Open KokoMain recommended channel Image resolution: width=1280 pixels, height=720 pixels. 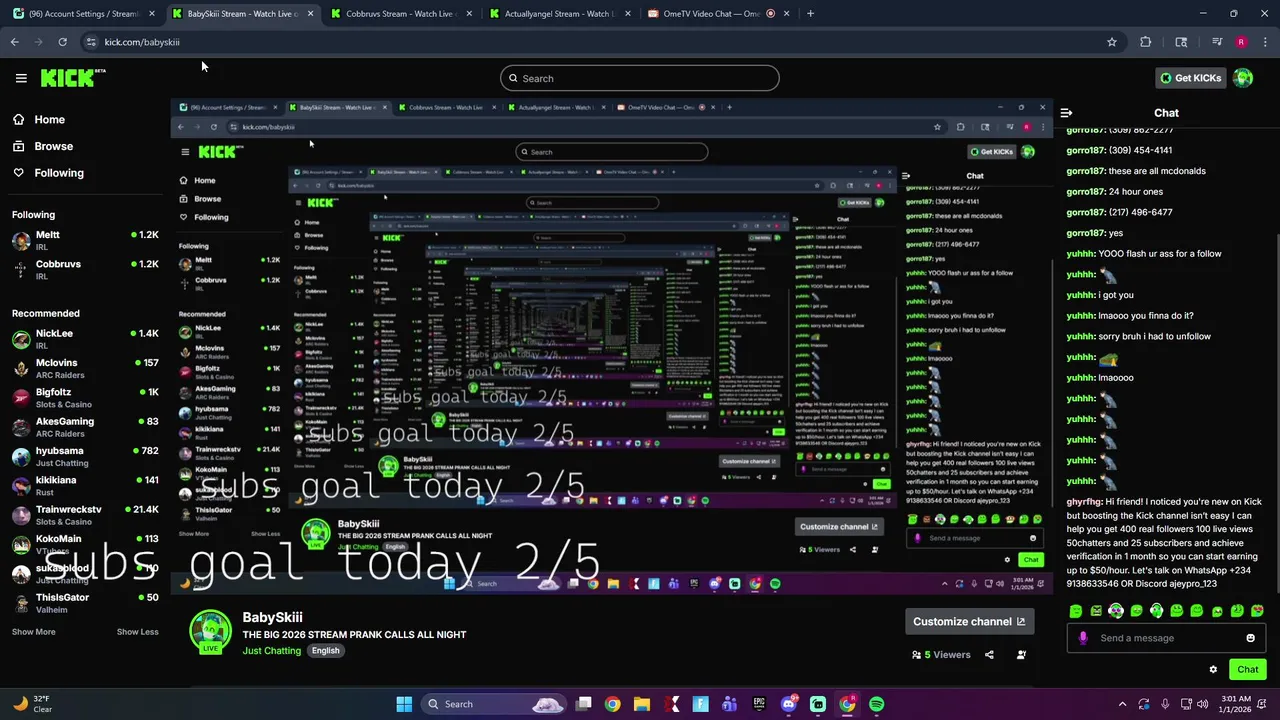coord(85,544)
